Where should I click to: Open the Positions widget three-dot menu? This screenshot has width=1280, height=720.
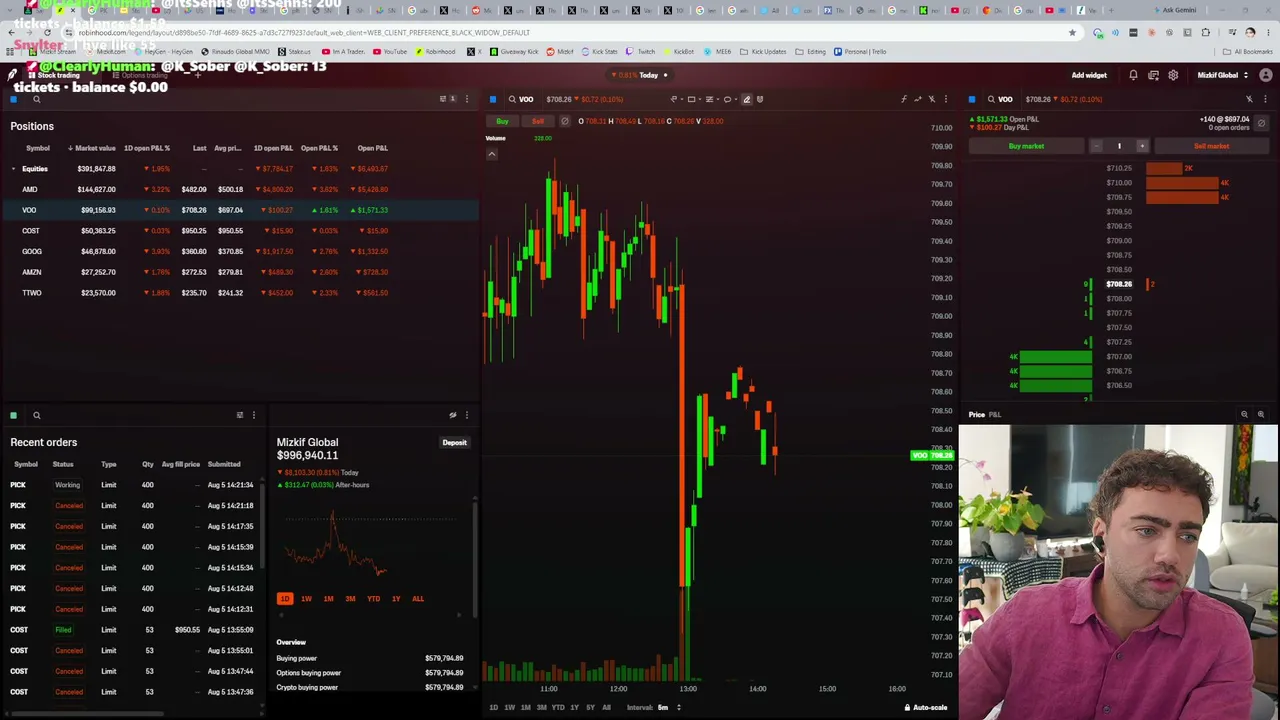coord(466,99)
